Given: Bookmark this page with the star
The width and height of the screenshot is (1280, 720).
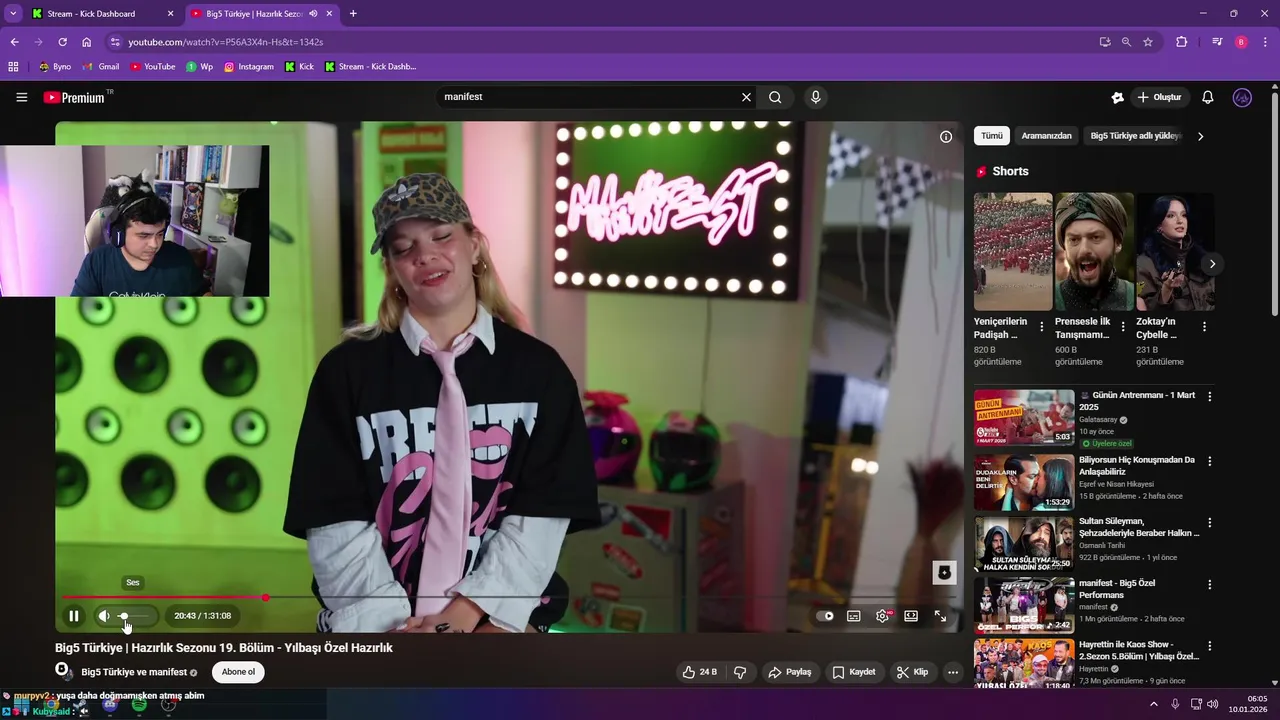Looking at the screenshot, I should click(1148, 42).
